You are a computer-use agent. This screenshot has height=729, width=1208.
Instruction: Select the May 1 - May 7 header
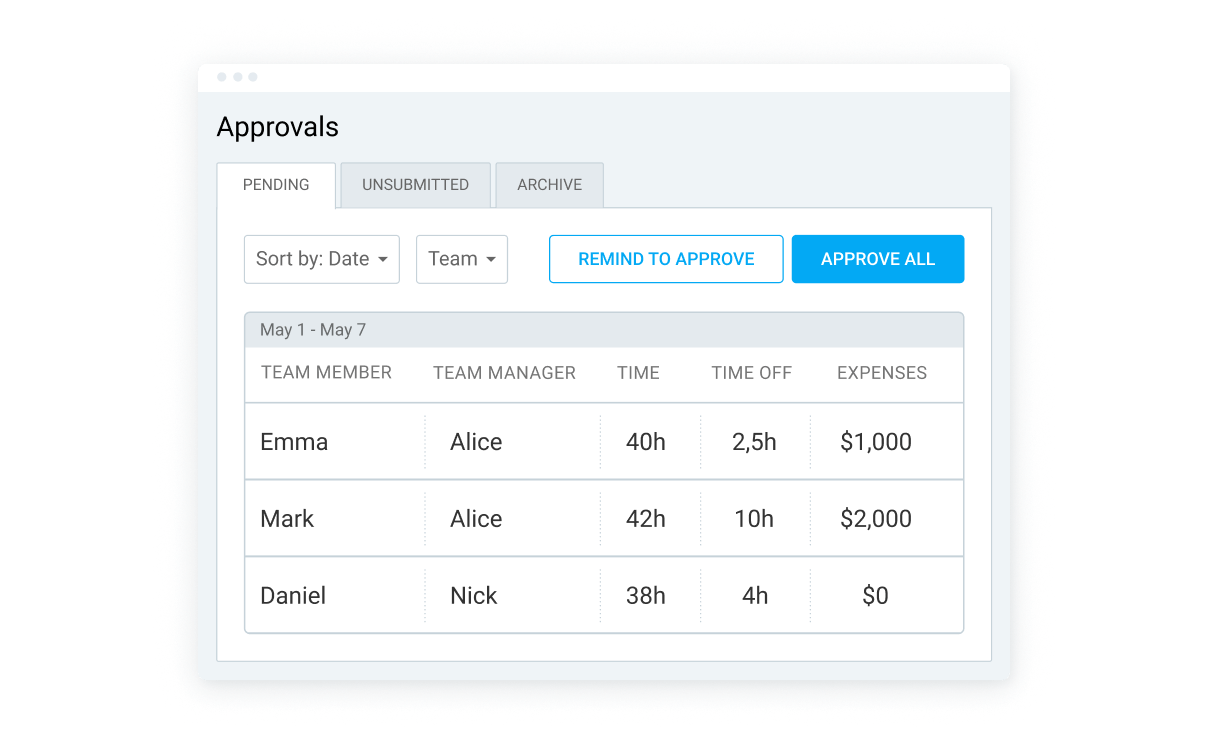tap(604, 330)
